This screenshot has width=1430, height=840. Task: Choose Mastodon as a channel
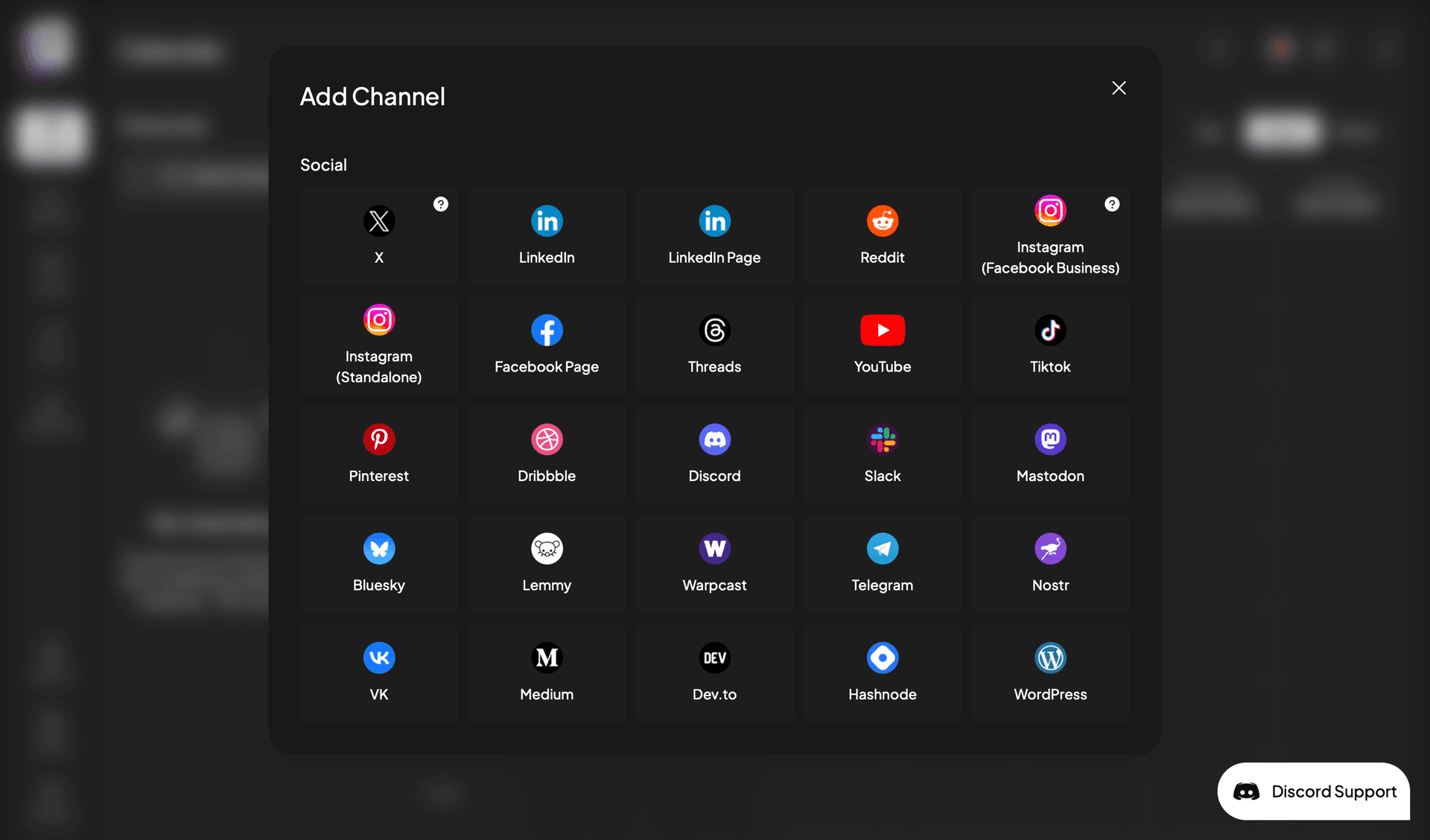point(1050,454)
